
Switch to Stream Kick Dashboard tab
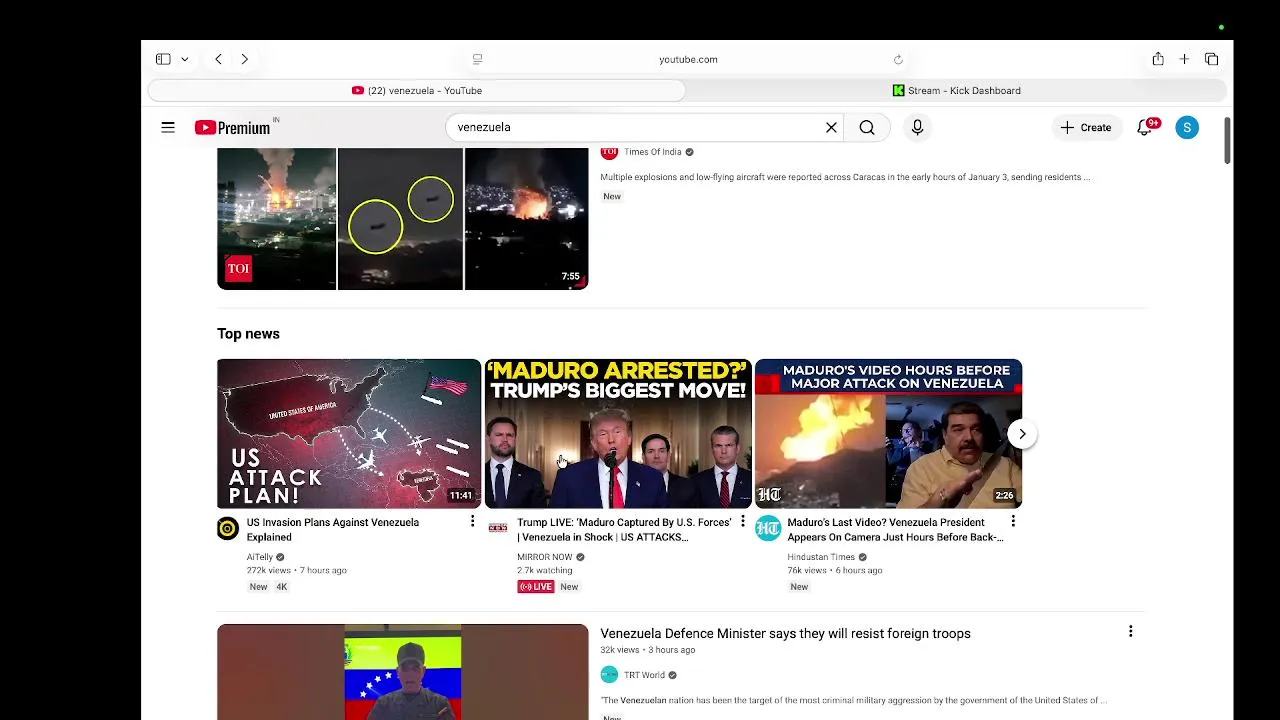point(956,90)
